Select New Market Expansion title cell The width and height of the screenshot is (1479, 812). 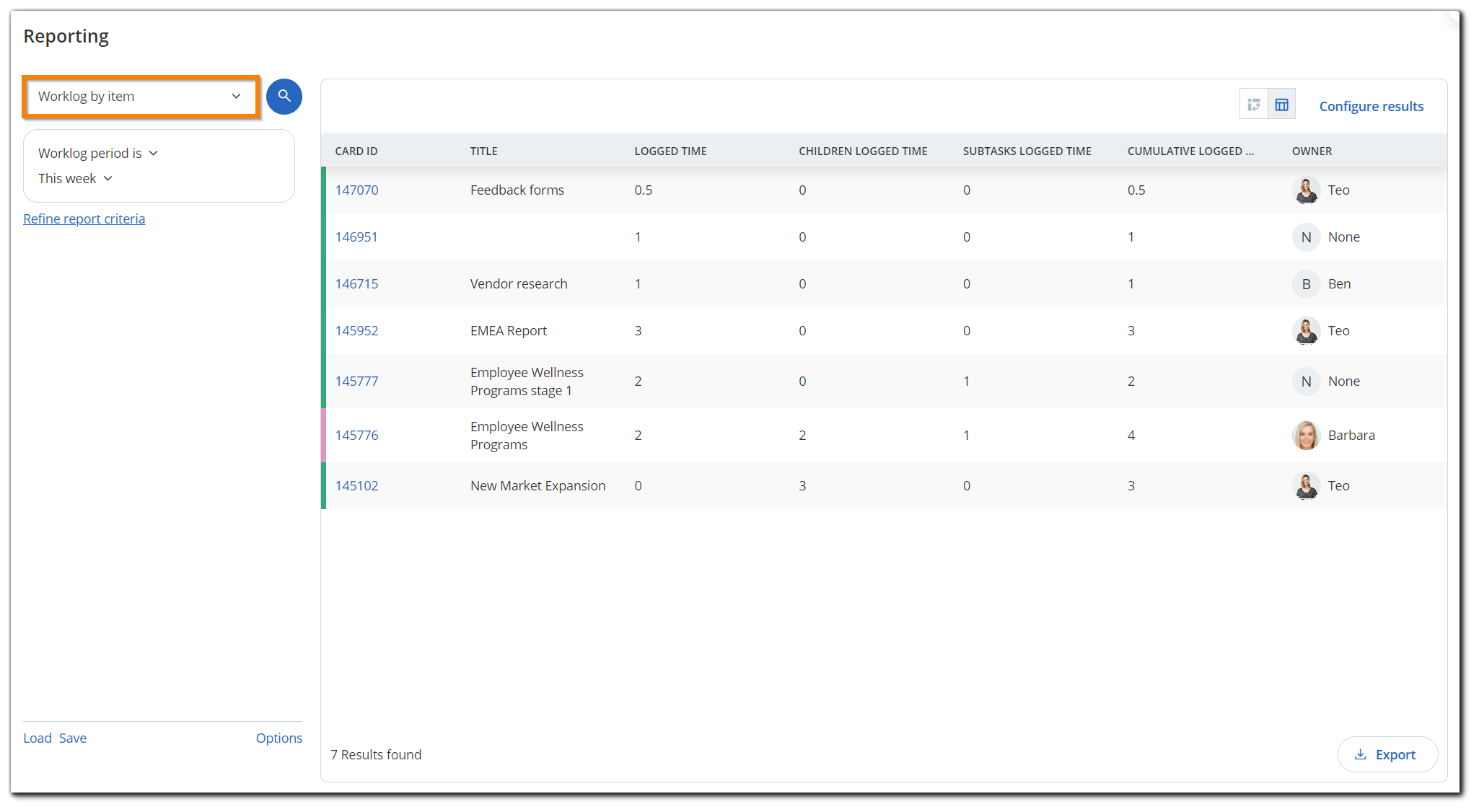(538, 486)
